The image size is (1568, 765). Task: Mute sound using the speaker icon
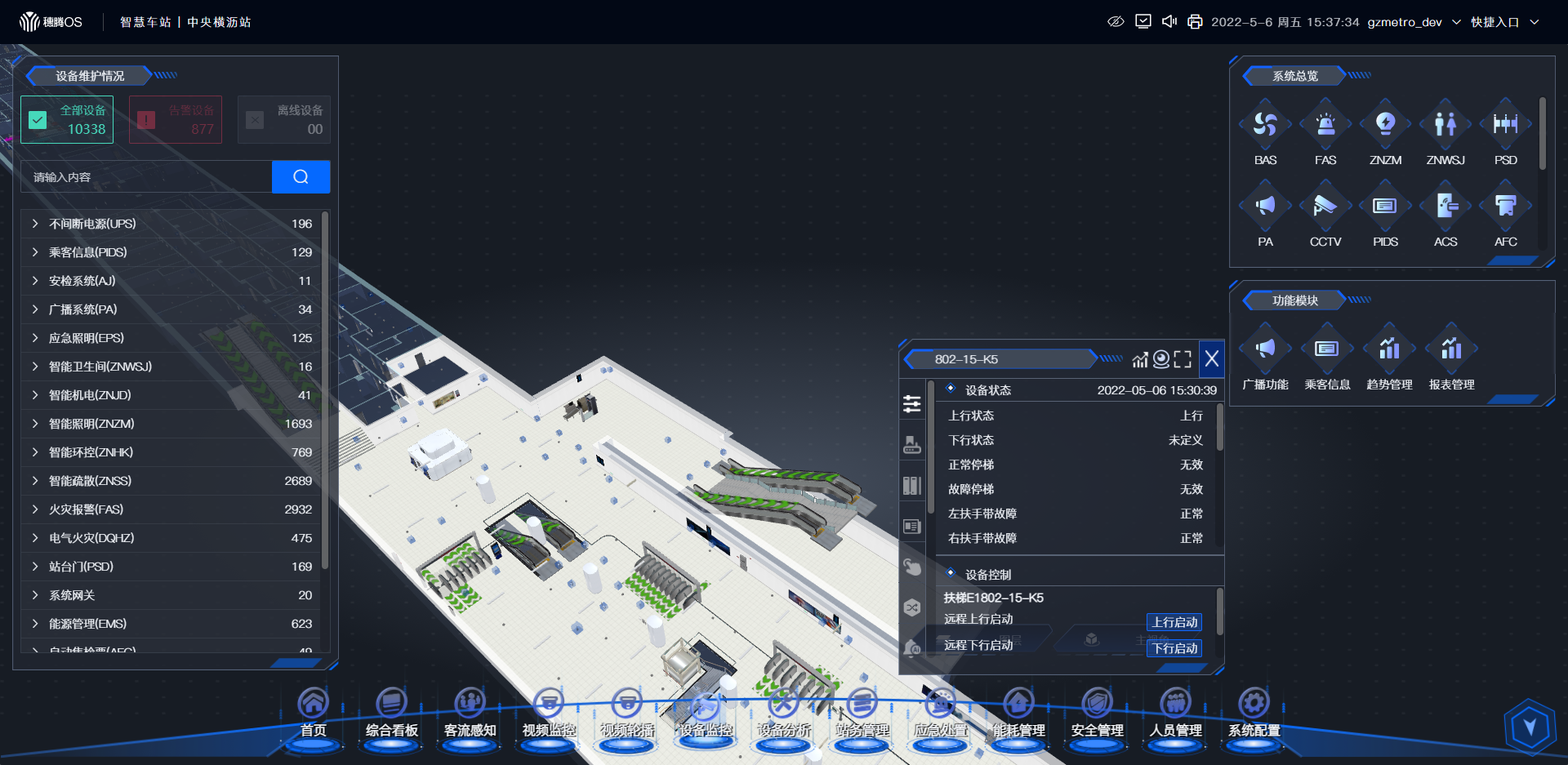point(1169,21)
